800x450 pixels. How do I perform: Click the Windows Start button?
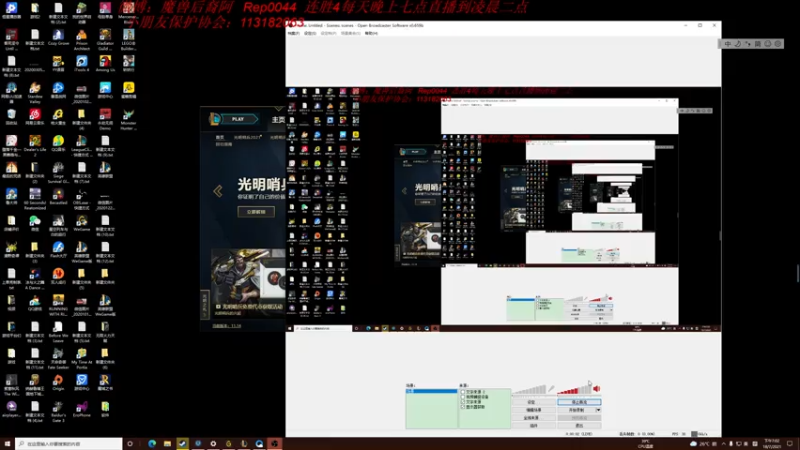pos(7,444)
